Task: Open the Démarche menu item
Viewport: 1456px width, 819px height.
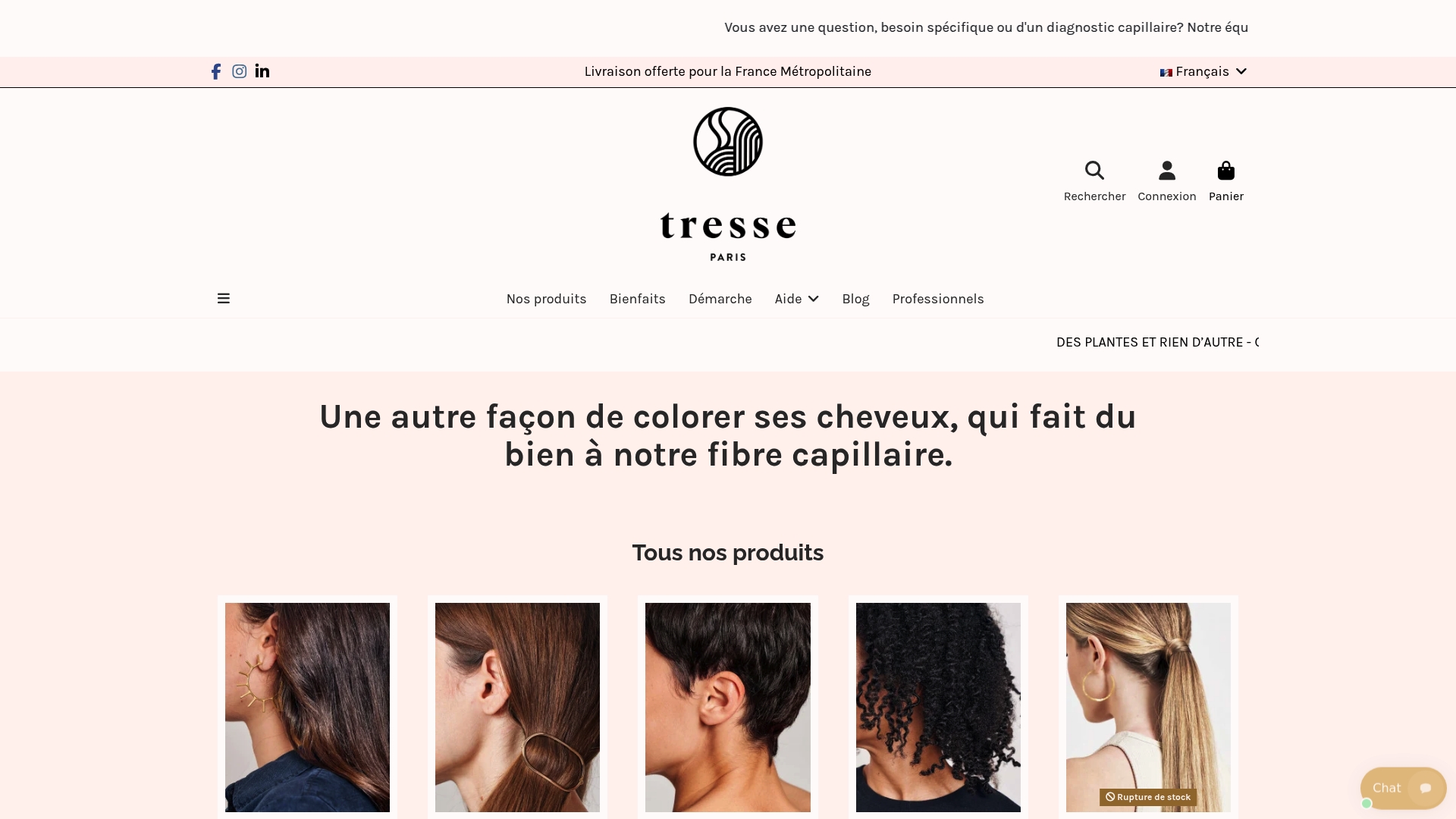Action: [720, 299]
